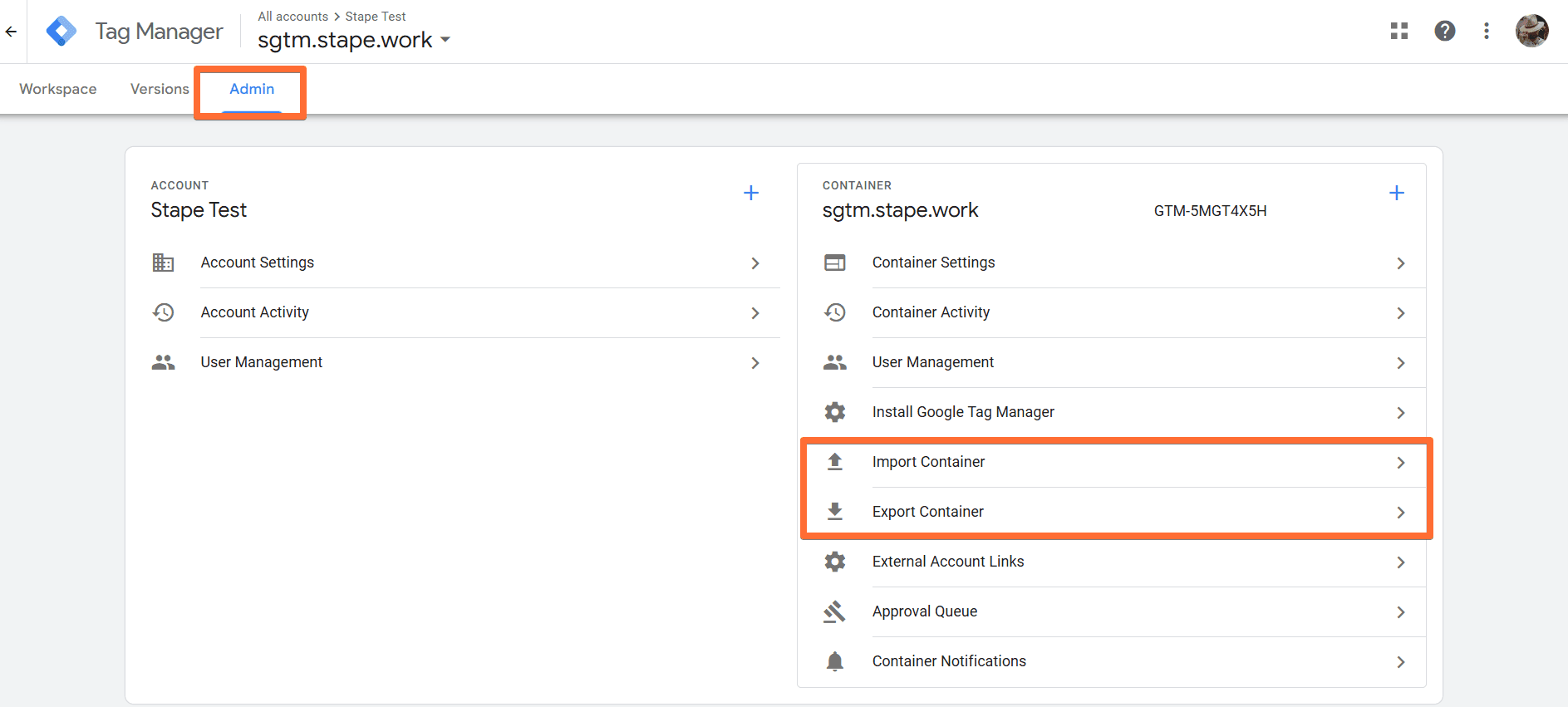The image size is (1568, 707).
Task: Click the Account Activity history icon
Action: (x=164, y=312)
